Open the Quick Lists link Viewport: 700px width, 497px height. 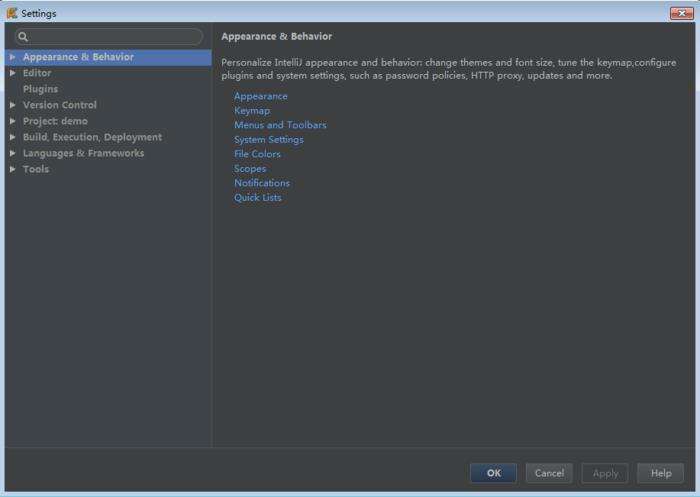coord(258,198)
